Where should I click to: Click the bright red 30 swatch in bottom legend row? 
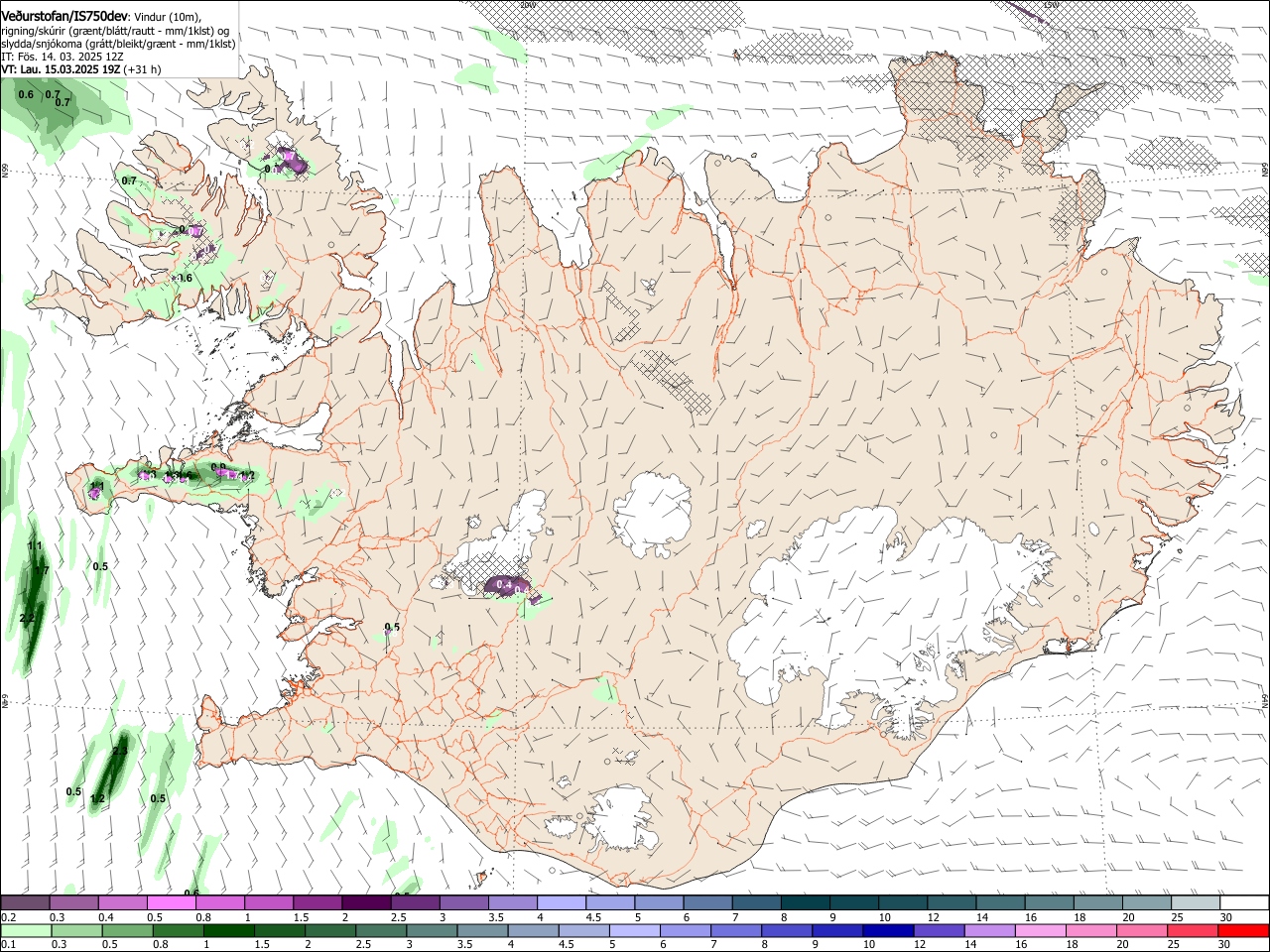tap(1244, 930)
